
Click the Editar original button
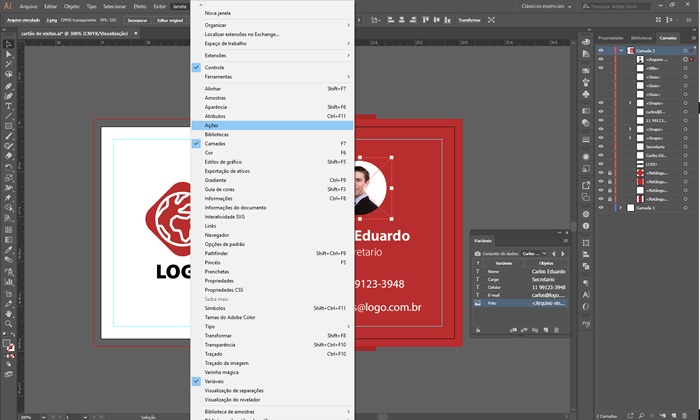click(170, 20)
